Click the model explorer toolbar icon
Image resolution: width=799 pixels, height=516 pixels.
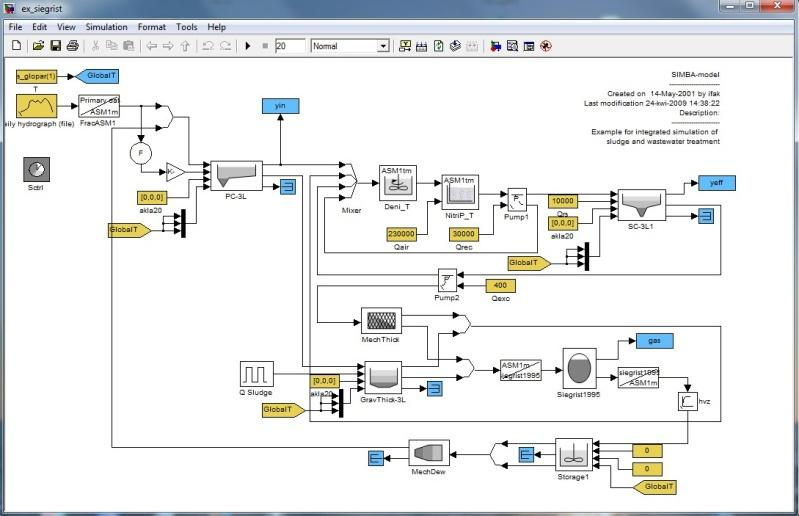point(512,46)
